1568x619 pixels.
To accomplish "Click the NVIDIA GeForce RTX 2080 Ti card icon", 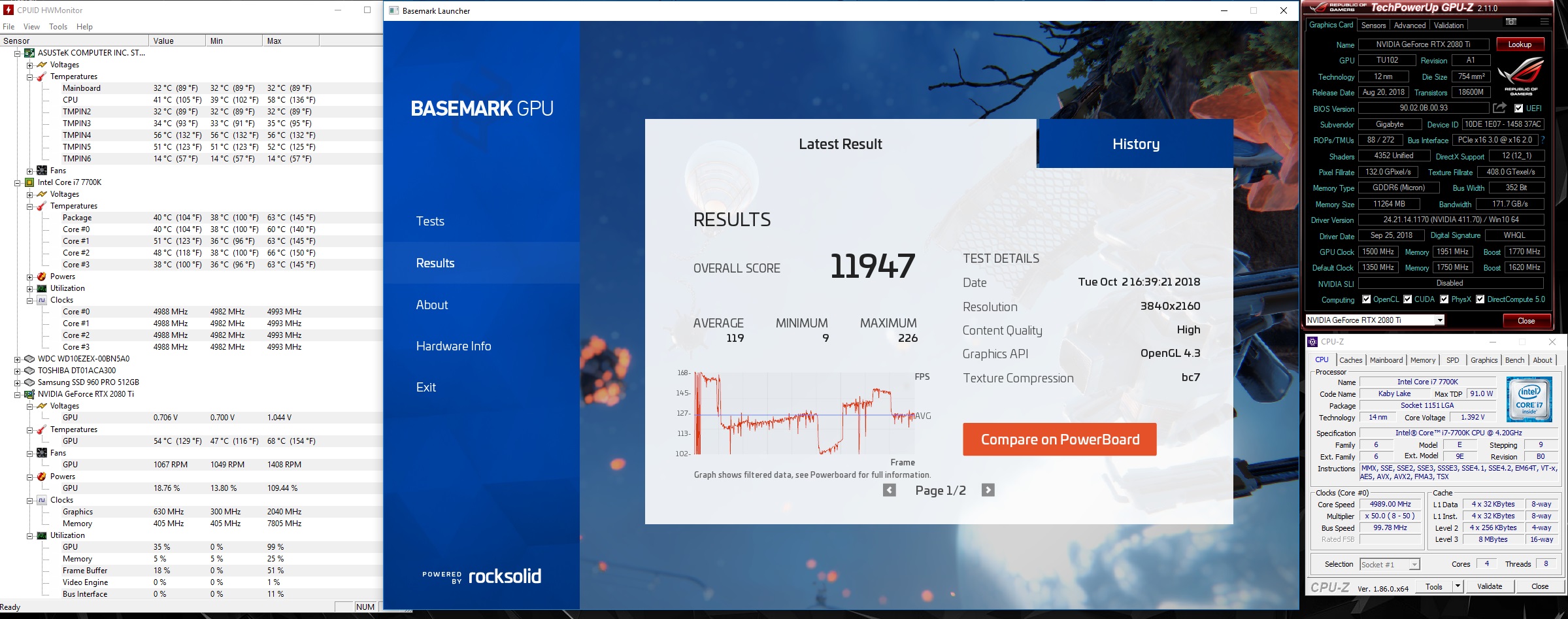I will point(29,394).
